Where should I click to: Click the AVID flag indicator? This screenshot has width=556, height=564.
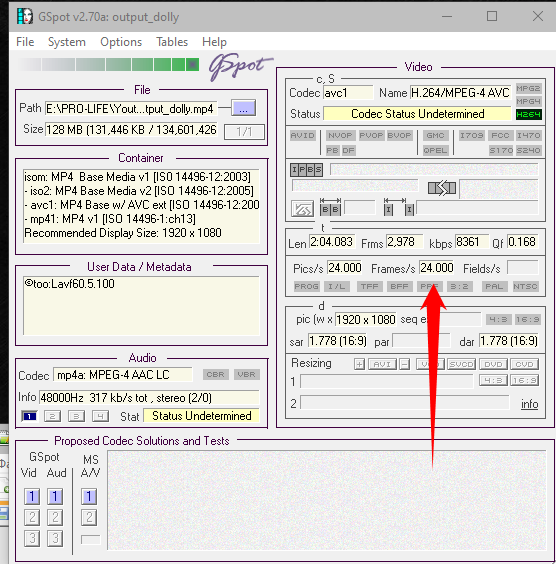303,135
